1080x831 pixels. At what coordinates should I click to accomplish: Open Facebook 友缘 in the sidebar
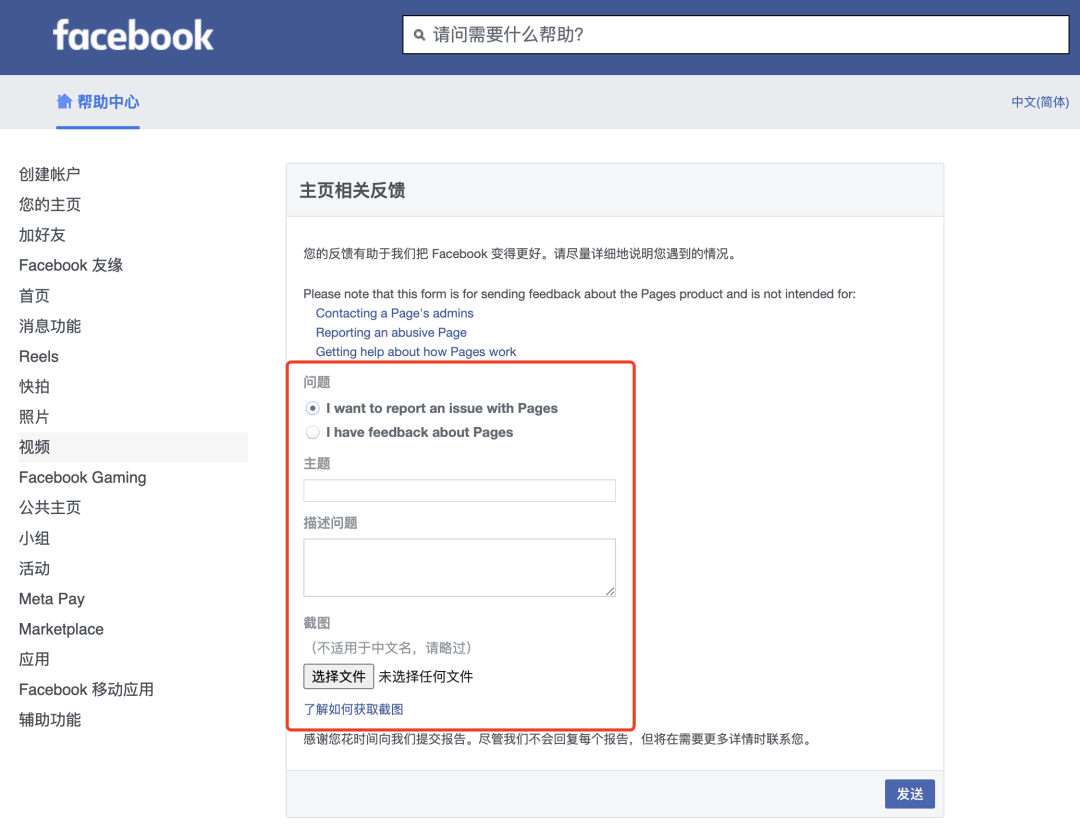tap(71, 265)
